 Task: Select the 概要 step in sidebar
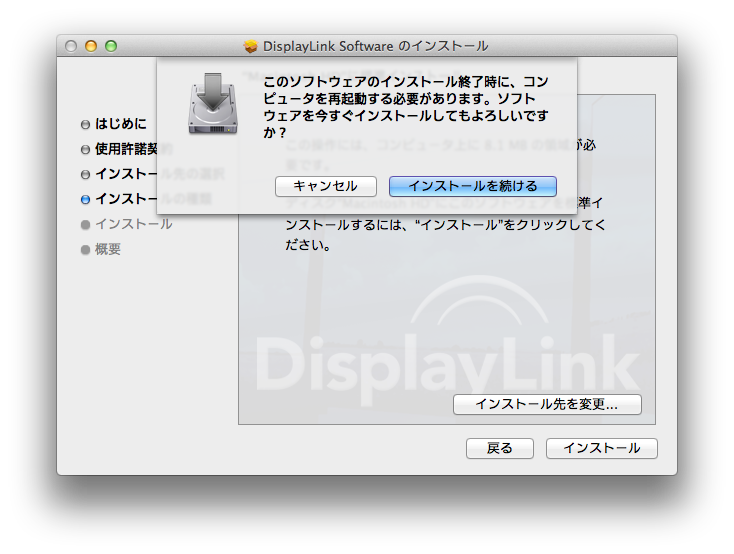click(108, 249)
